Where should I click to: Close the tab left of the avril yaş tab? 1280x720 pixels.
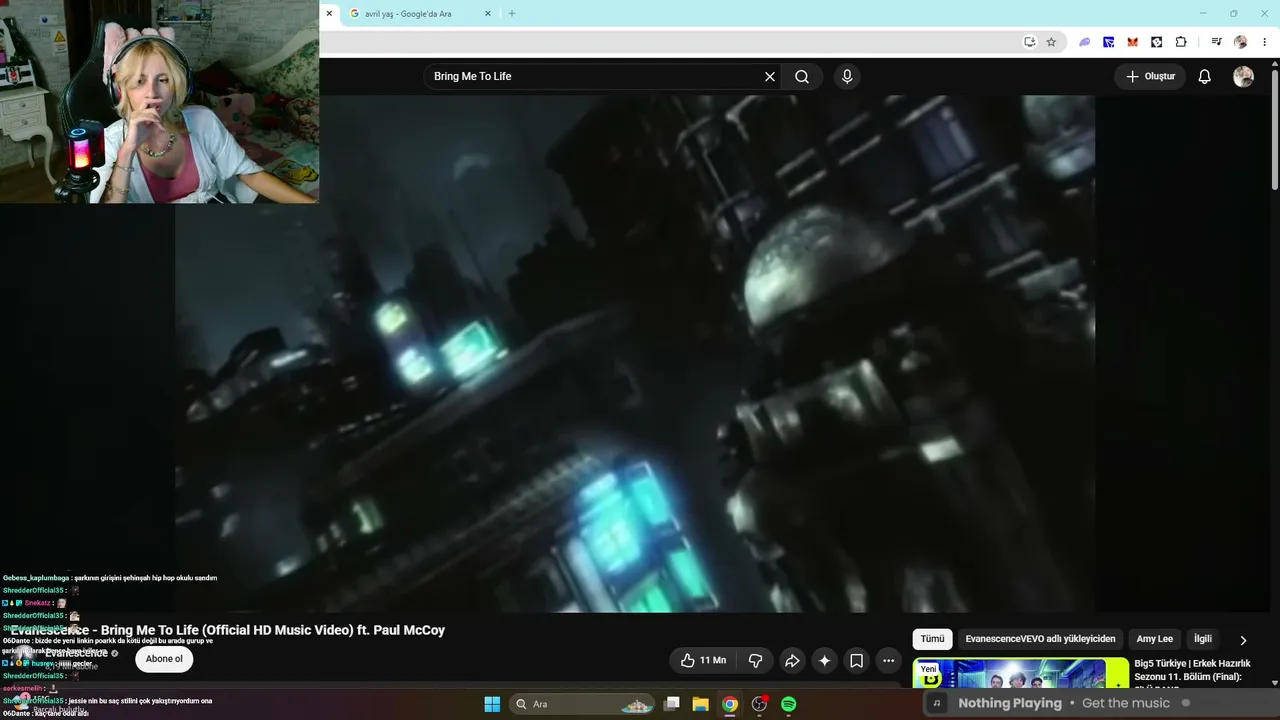pos(329,14)
